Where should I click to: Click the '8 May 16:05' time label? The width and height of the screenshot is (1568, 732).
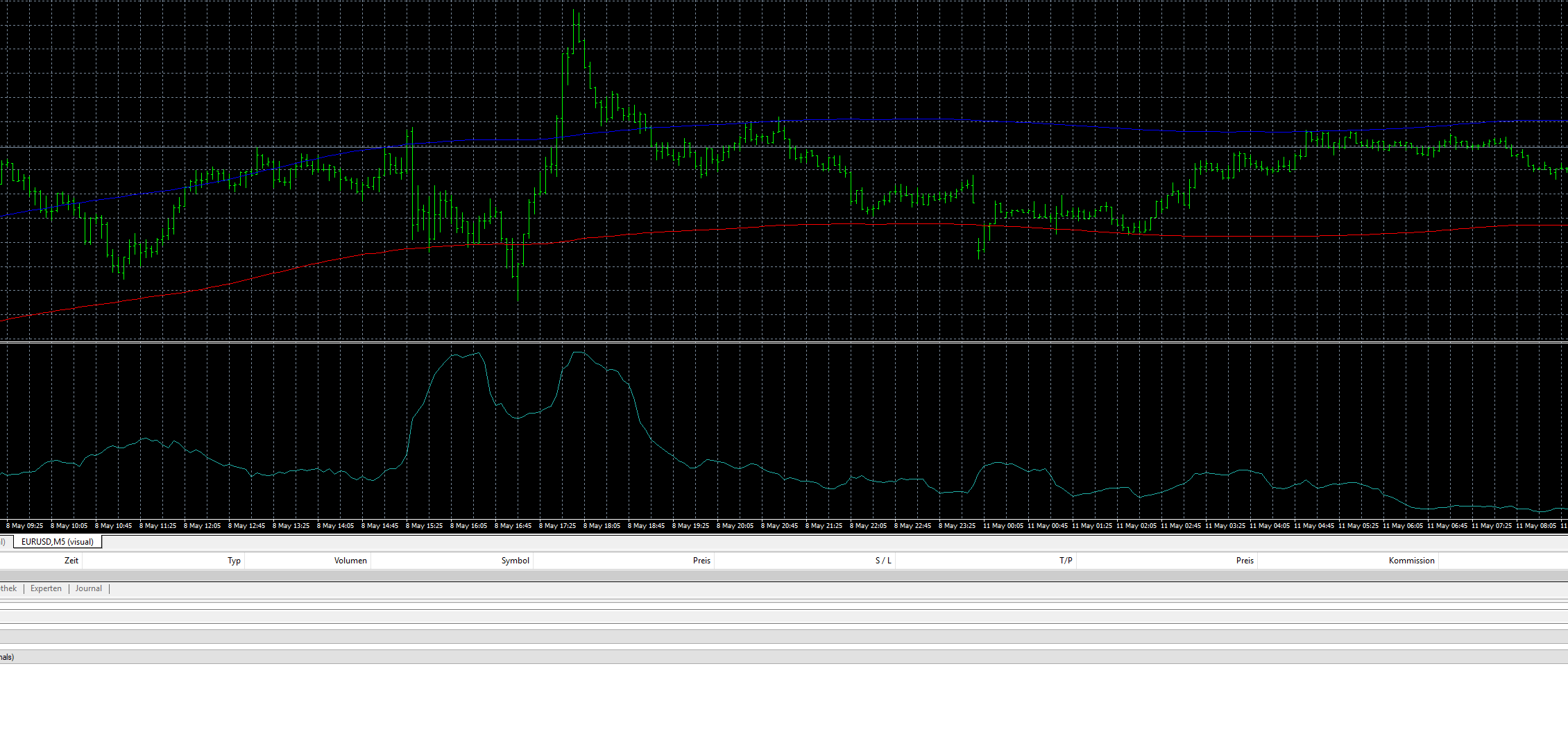[x=469, y=526]
